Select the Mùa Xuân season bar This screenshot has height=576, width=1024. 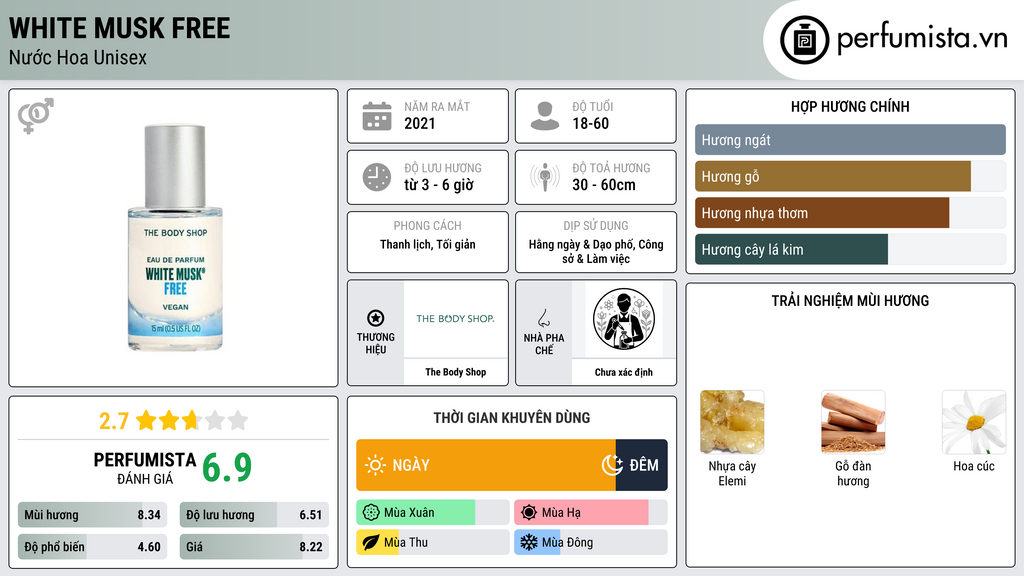coord(432,513)
